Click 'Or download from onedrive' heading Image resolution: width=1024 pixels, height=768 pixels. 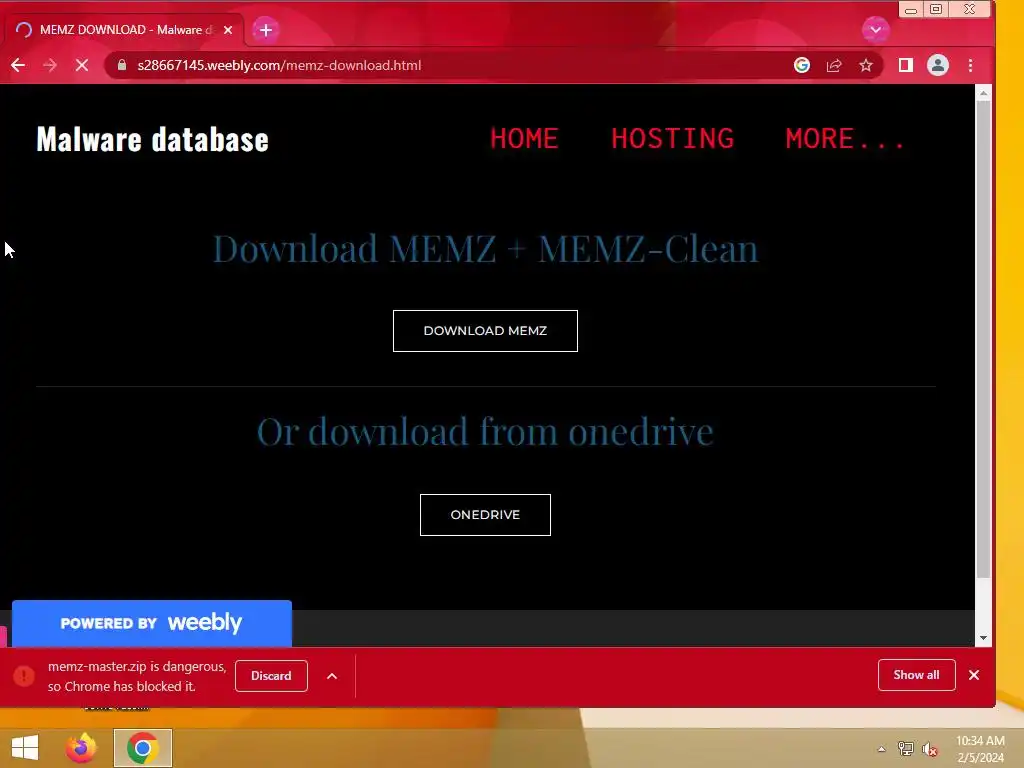pos(485,432)
